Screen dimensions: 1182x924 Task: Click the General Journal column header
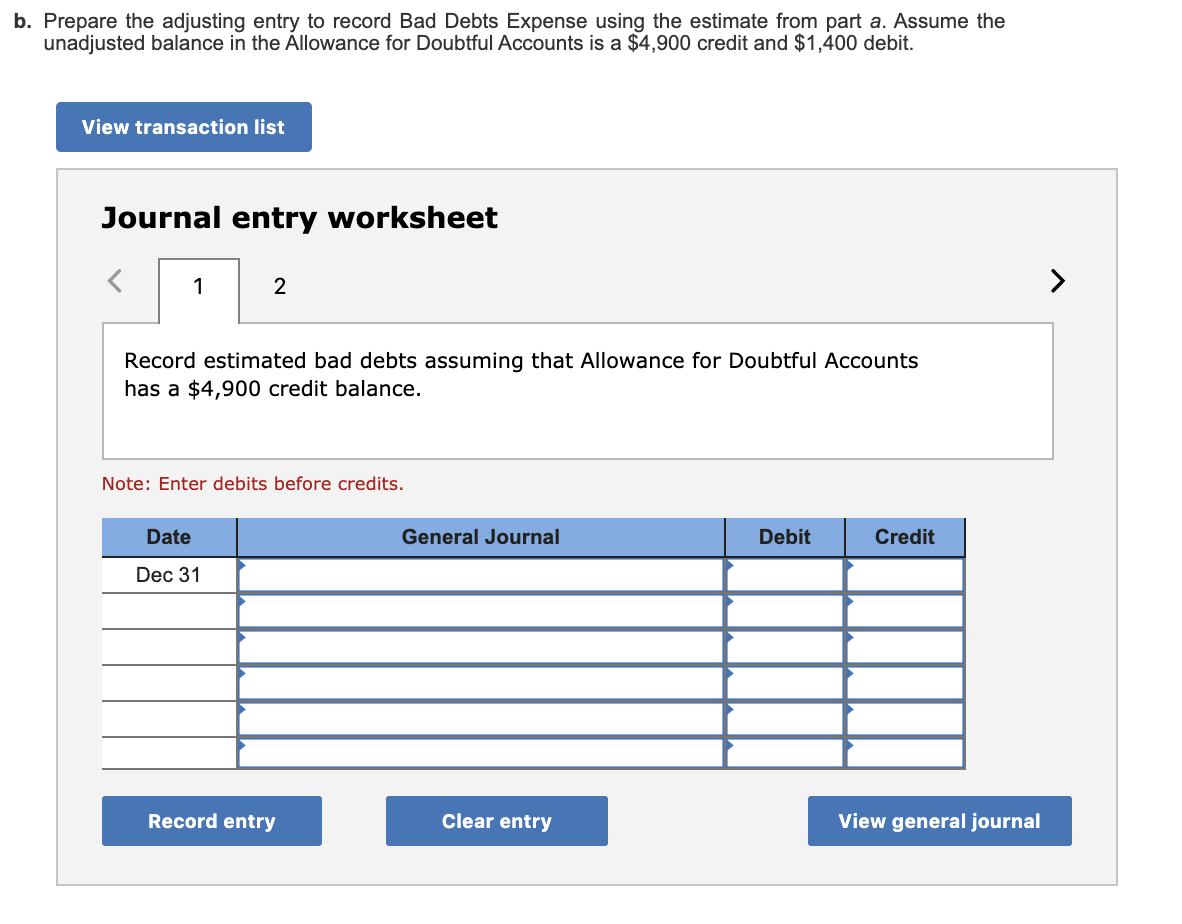481,537
